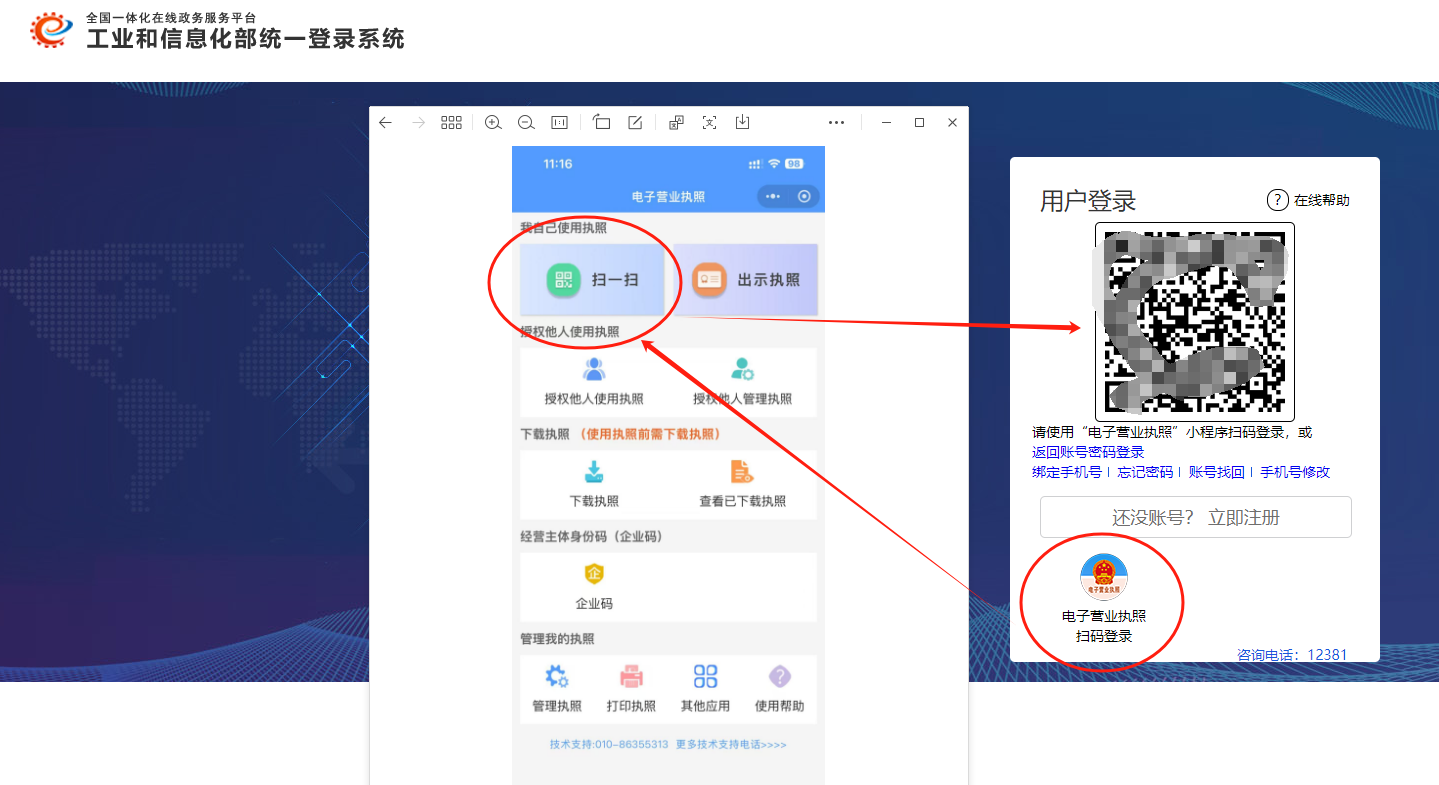Maximize the image viewer window
This screenshot has height=785, width=1439.
pos(919,122)
